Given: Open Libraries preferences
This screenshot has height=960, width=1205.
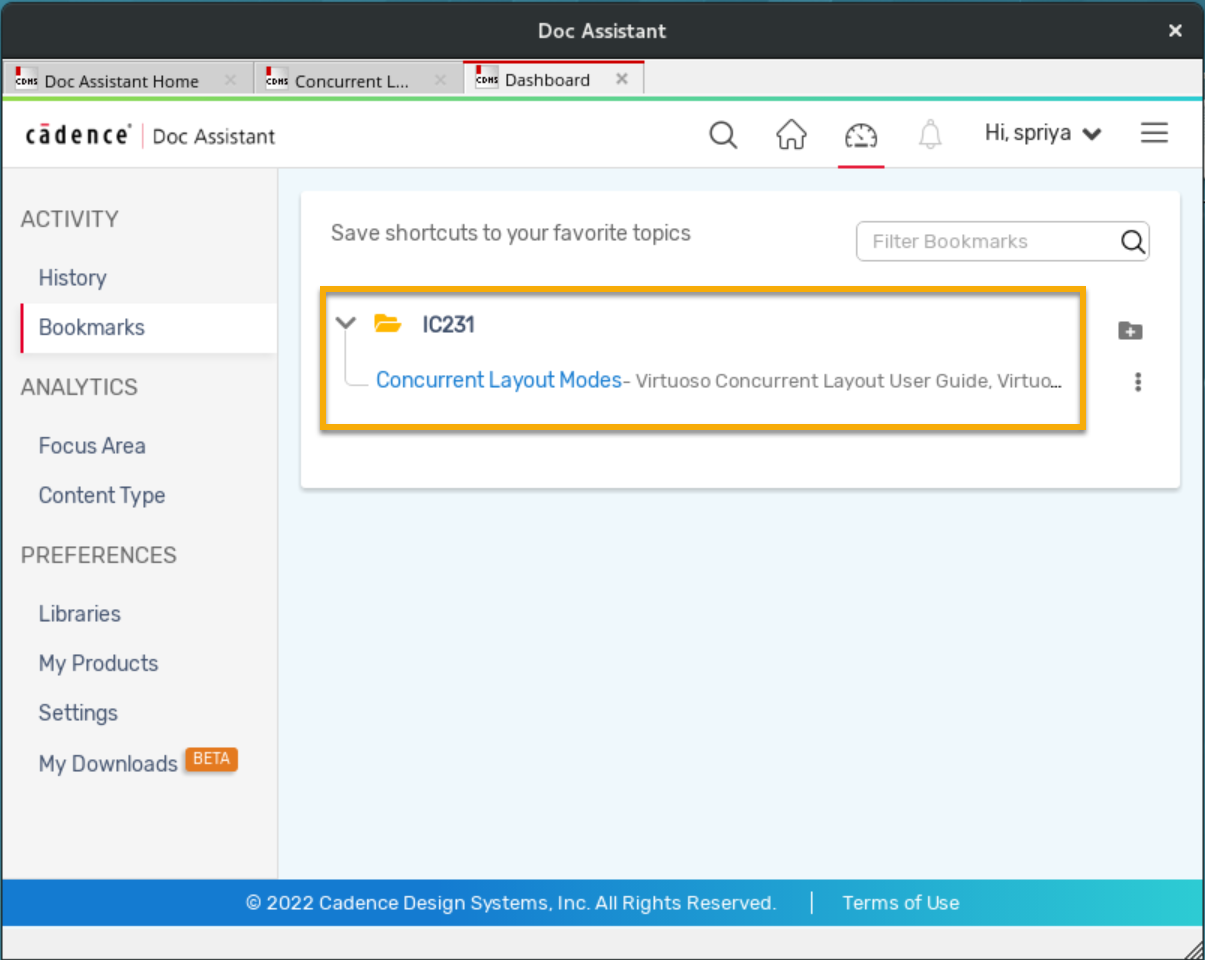Looking at the screenshot, I should 80,614.
